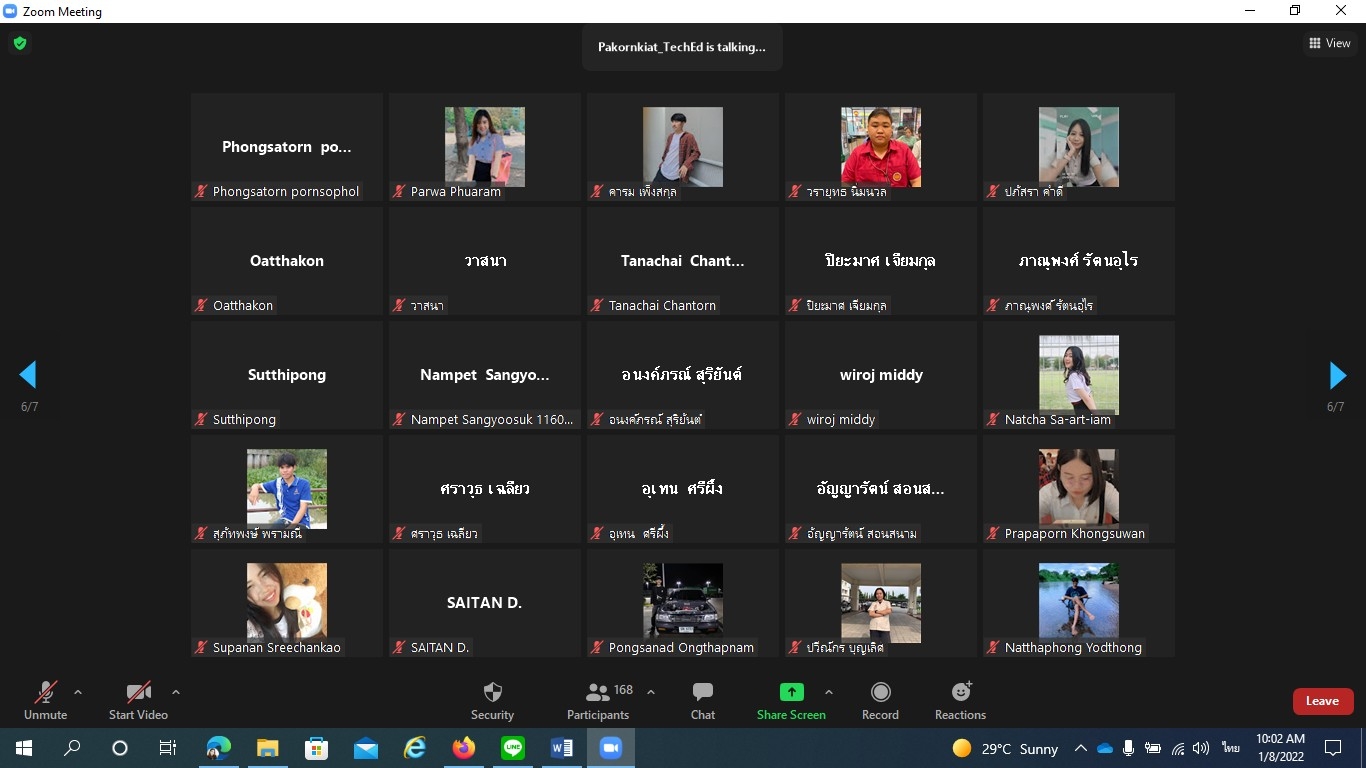
Task: Click the green encryption shield icon
Action: click(20, 43)
